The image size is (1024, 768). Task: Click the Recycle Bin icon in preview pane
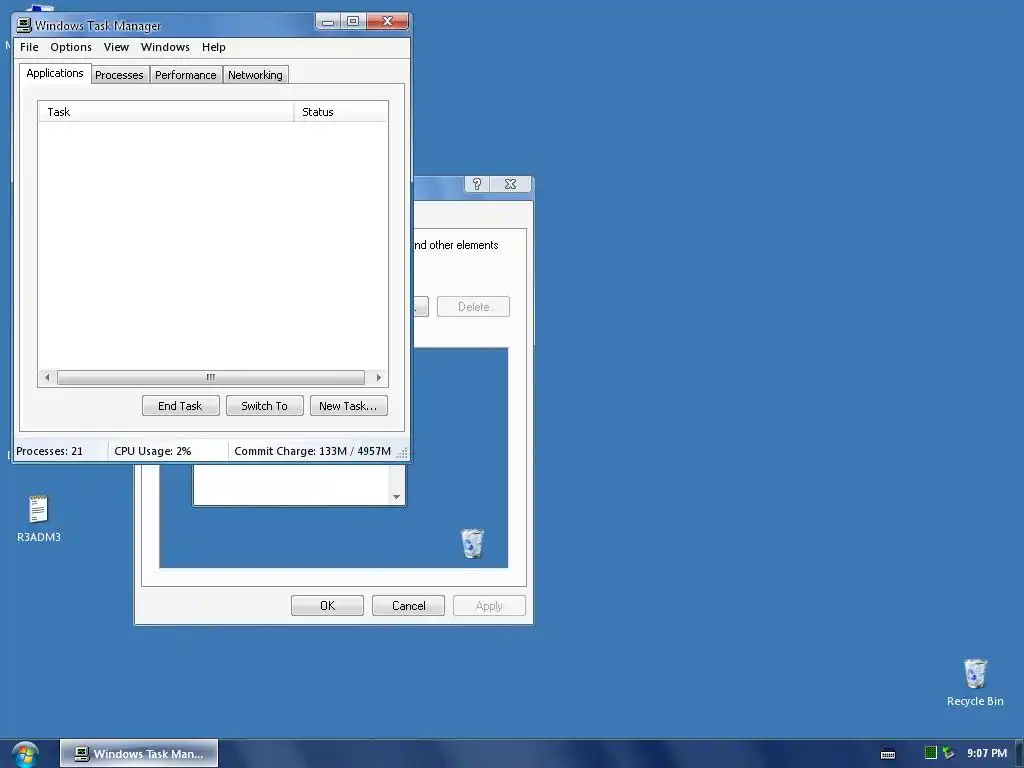tap(472, 543)
